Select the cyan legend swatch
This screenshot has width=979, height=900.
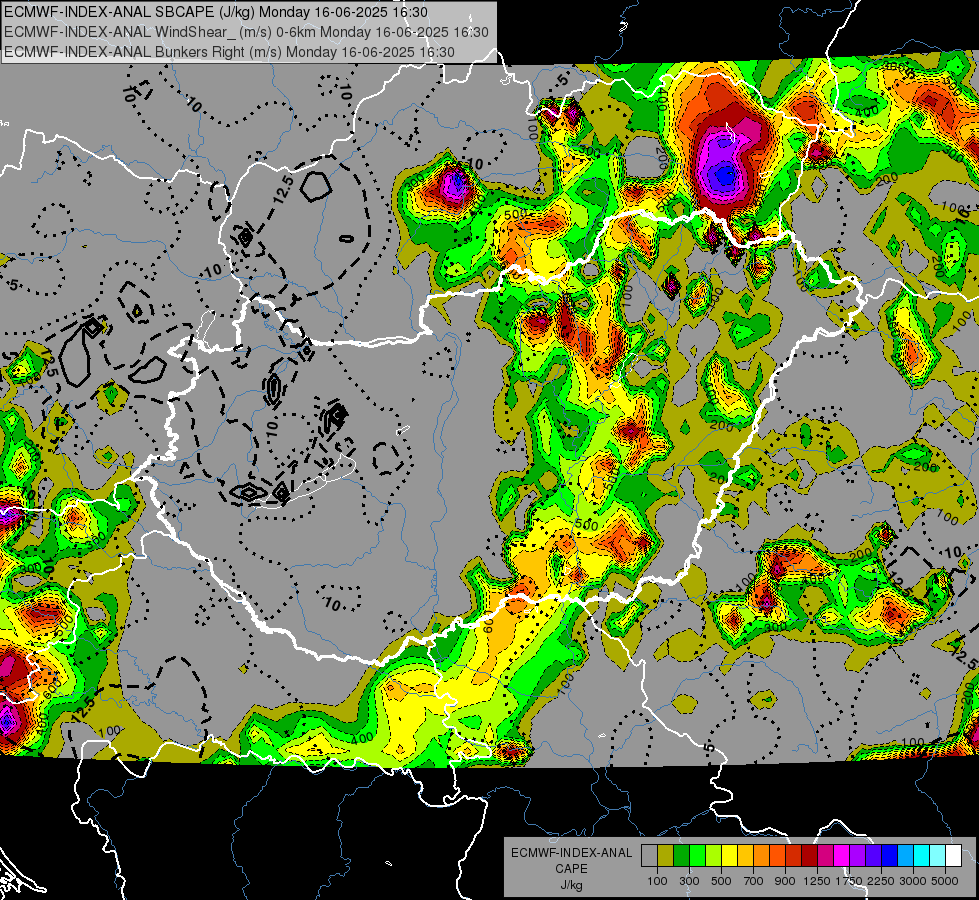click(x=922, y=855)
